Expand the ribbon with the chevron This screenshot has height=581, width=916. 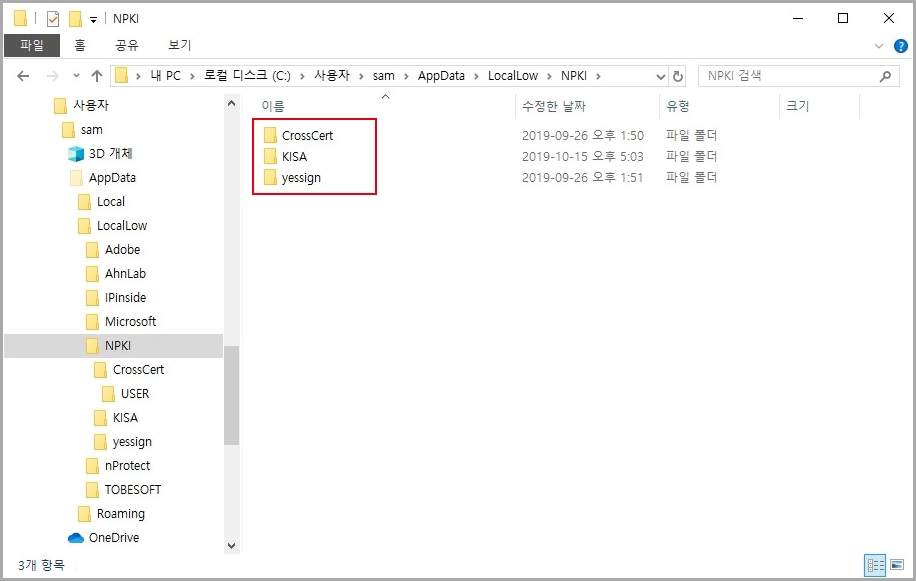pyautogui.click(x=879, y=46)
